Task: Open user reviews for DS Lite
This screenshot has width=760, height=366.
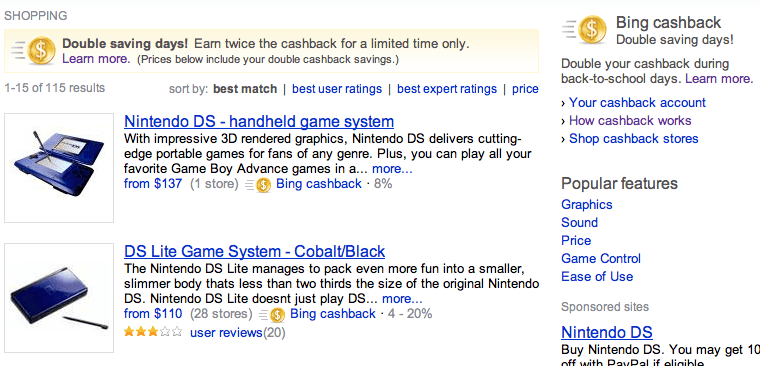Action: [226, 333]
